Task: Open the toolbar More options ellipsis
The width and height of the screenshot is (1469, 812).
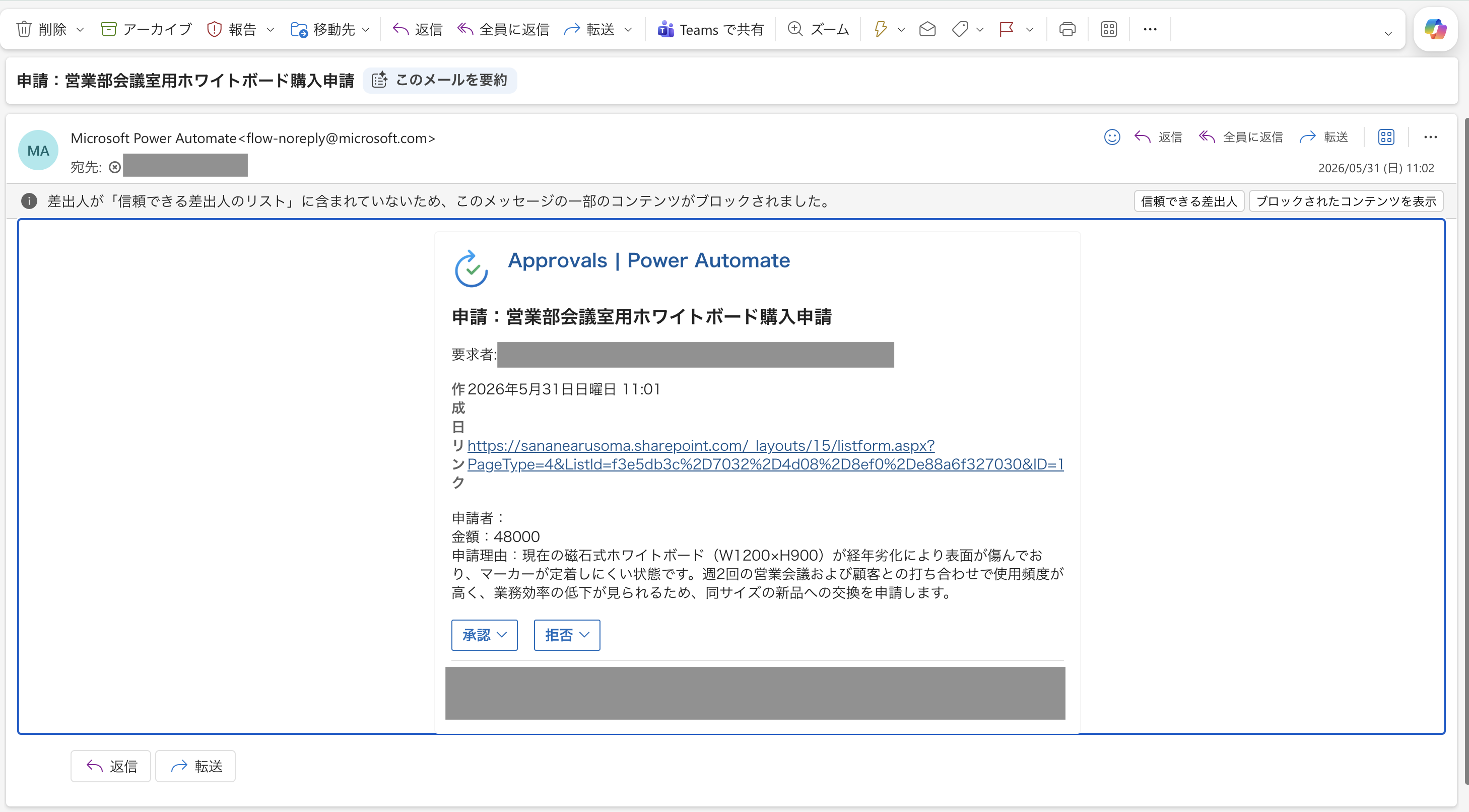Action: [1150, 29]
